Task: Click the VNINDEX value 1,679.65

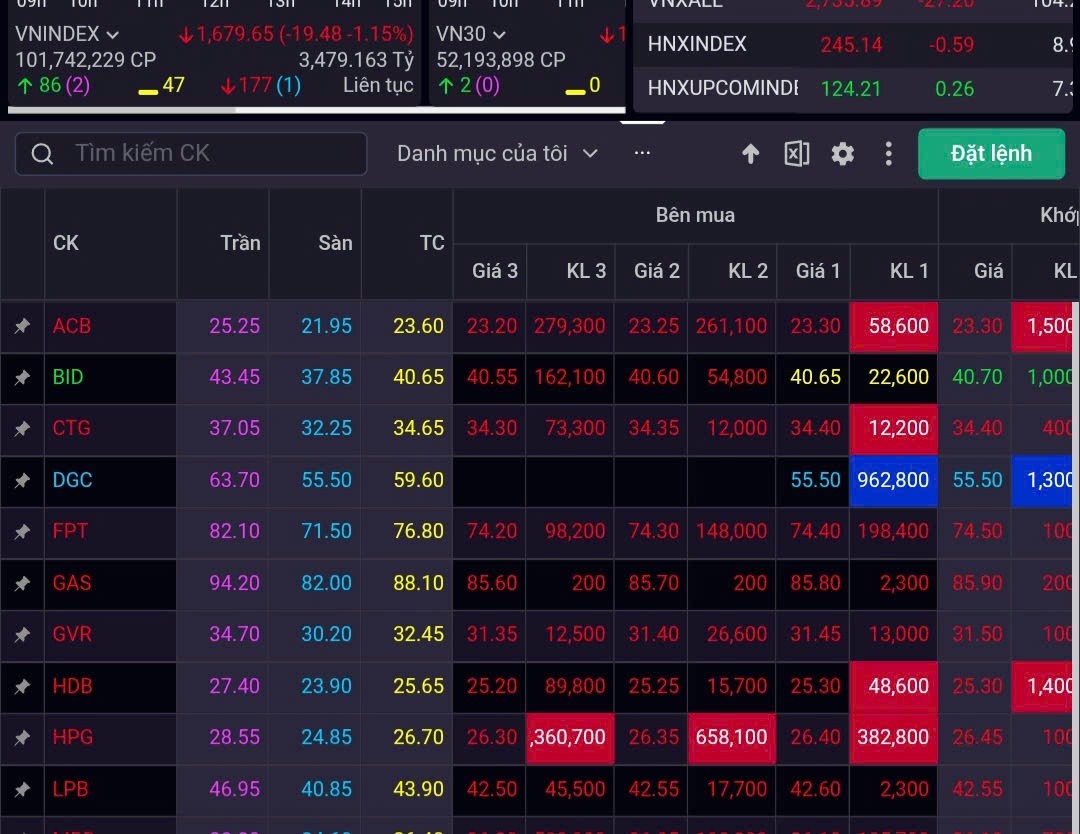Action: click(x=236, y=34)
